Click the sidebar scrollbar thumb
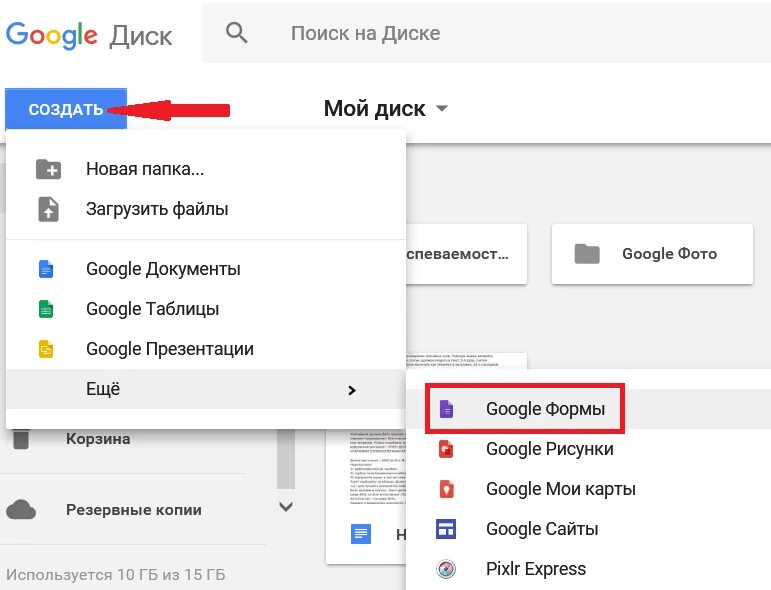 286,458
